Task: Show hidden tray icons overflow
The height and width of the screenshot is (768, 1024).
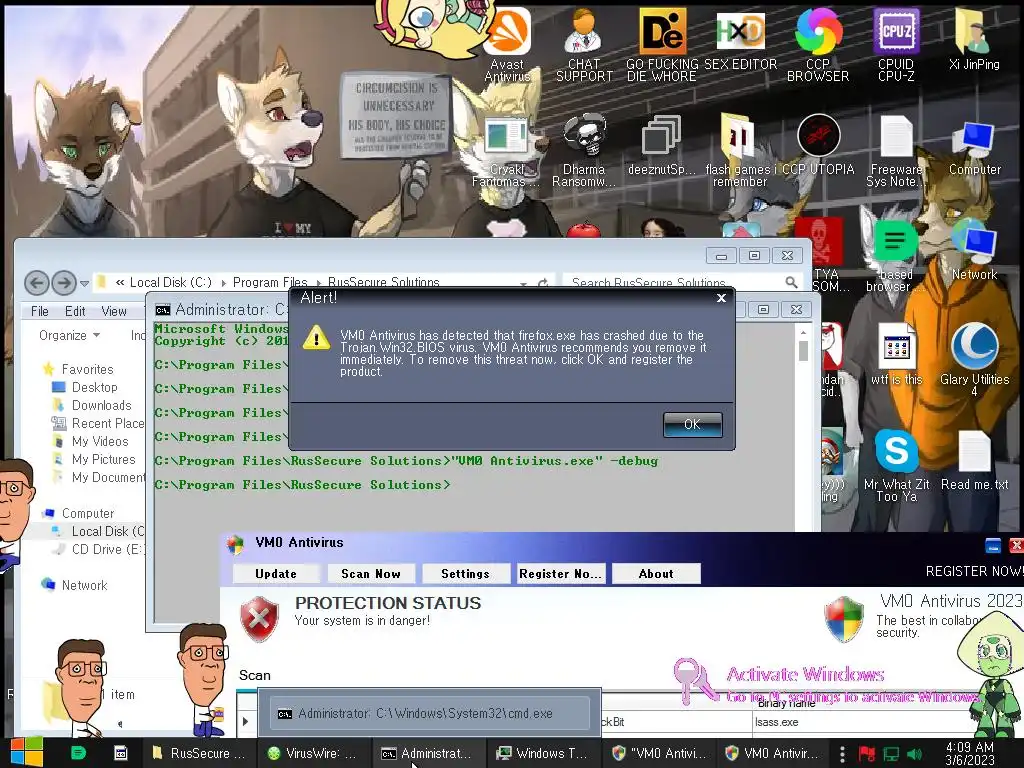Action: pyautogui.click(x=842, y=754)
